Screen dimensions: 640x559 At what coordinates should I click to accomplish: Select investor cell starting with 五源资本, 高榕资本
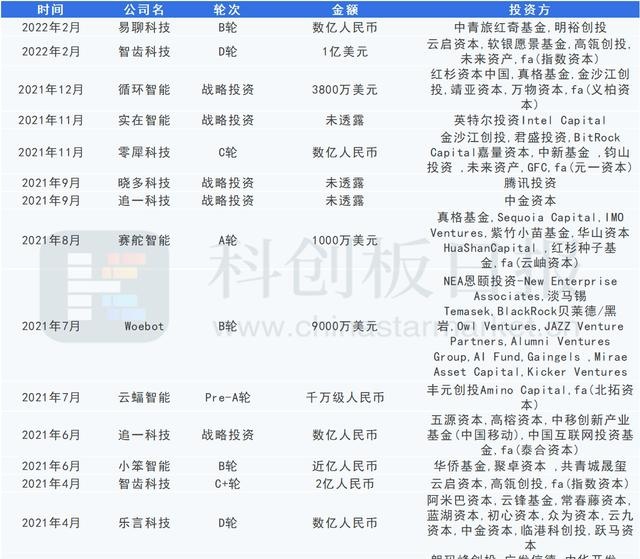[x=529, y=435]
